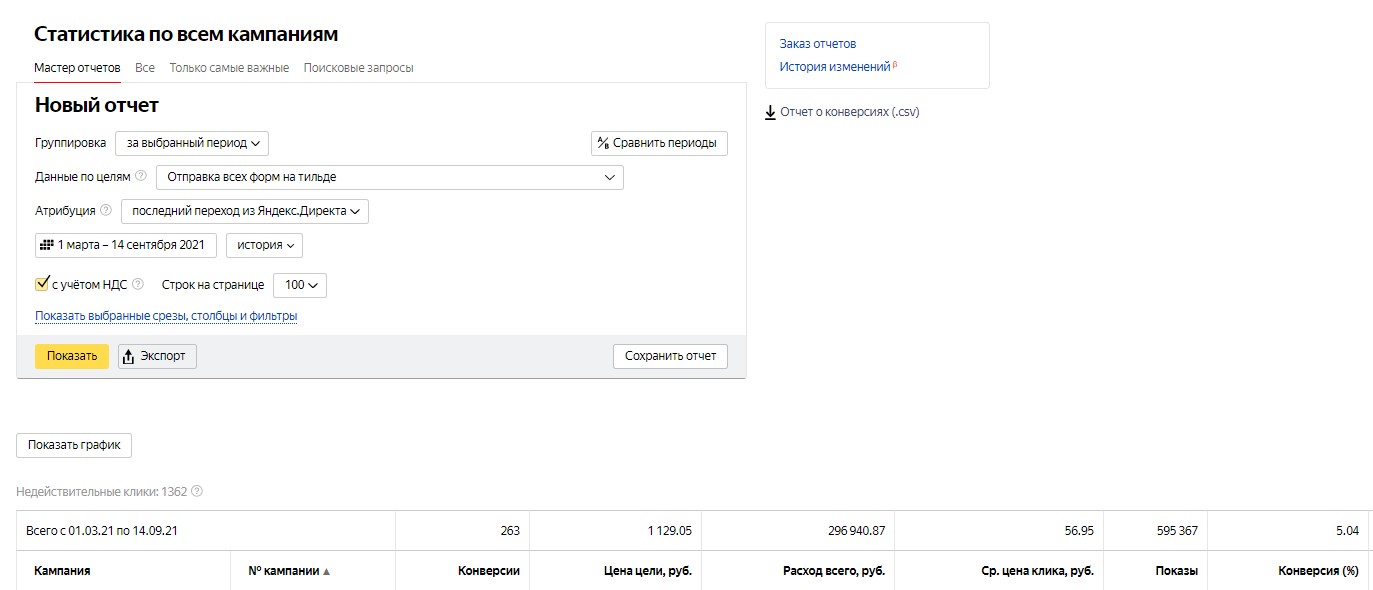Open the история dropdown
Screen dimensions: 1373x590
tap(264, 245)
